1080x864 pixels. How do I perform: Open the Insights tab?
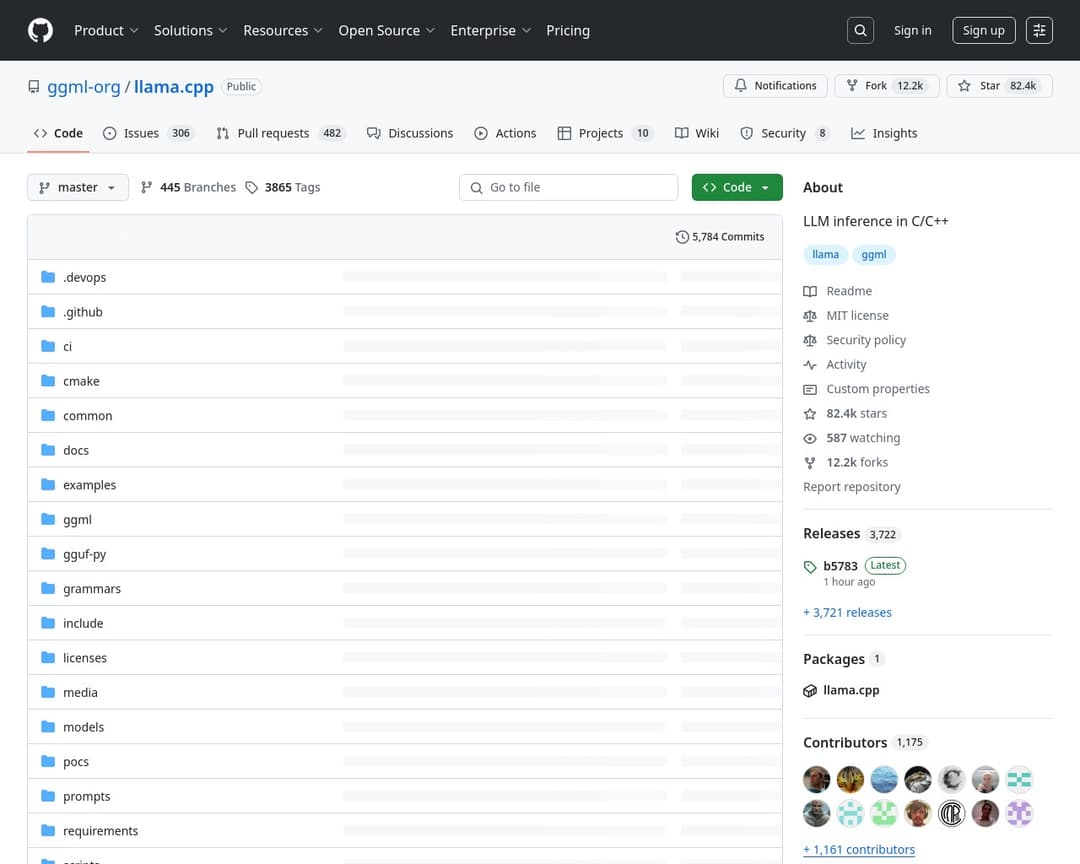pyautogui.click(x=884, y=133)
